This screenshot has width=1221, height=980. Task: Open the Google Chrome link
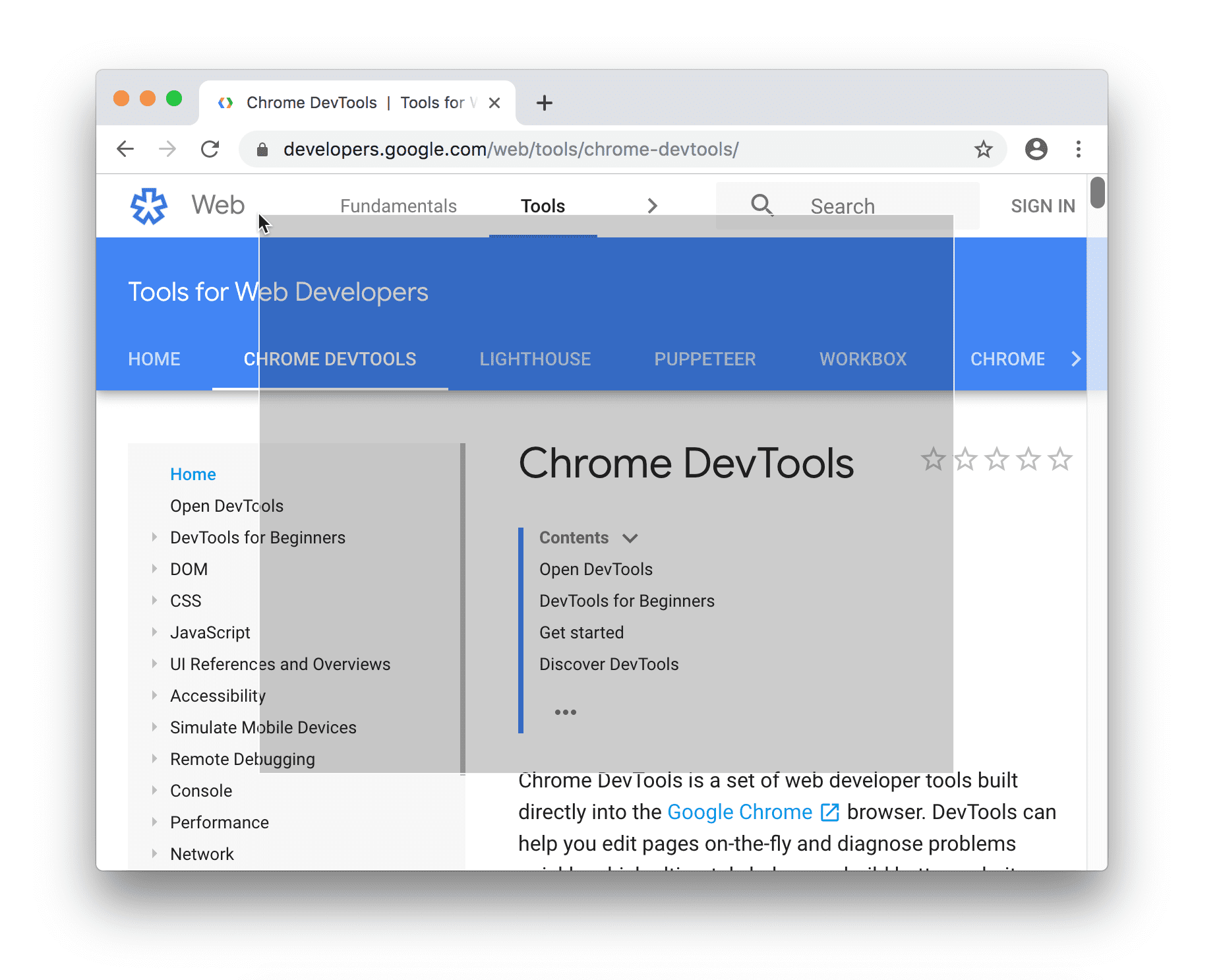(740, 812)
